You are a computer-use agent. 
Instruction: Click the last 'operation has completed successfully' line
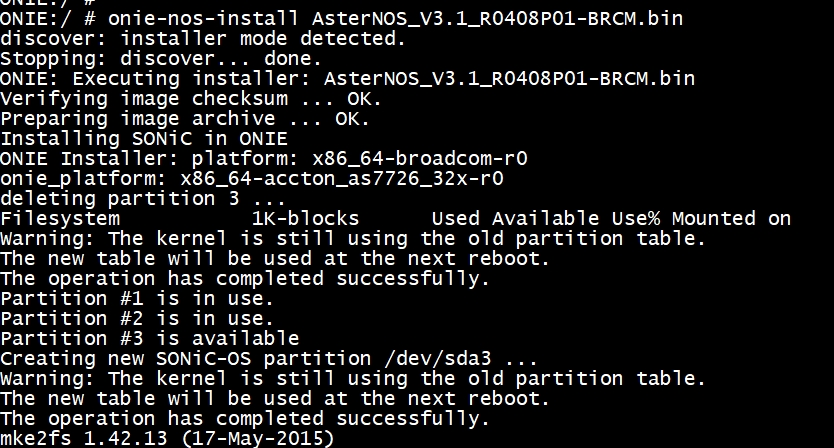click(x=245, y=419)
